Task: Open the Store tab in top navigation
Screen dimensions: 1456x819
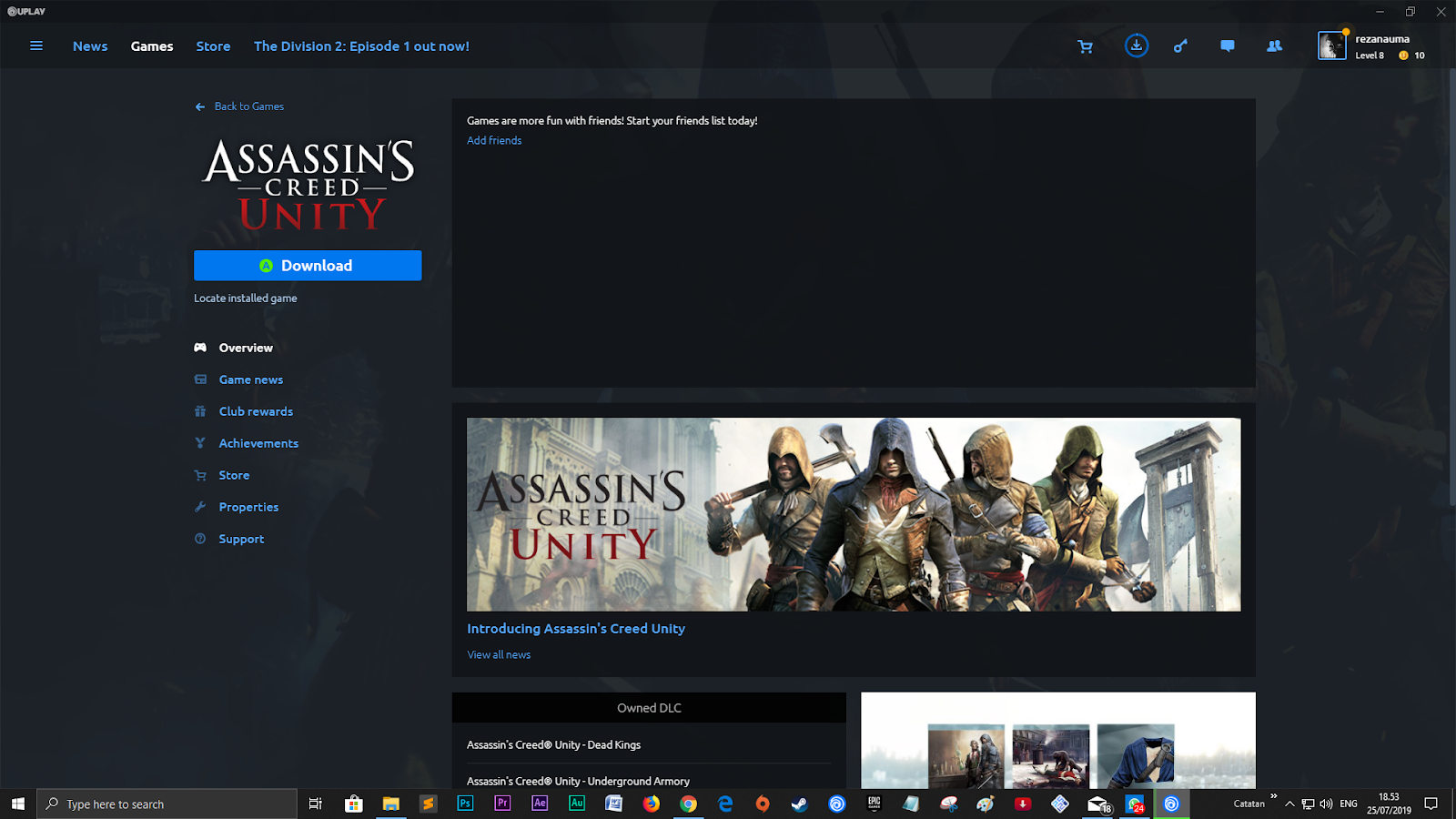Action: coord(213,46)
